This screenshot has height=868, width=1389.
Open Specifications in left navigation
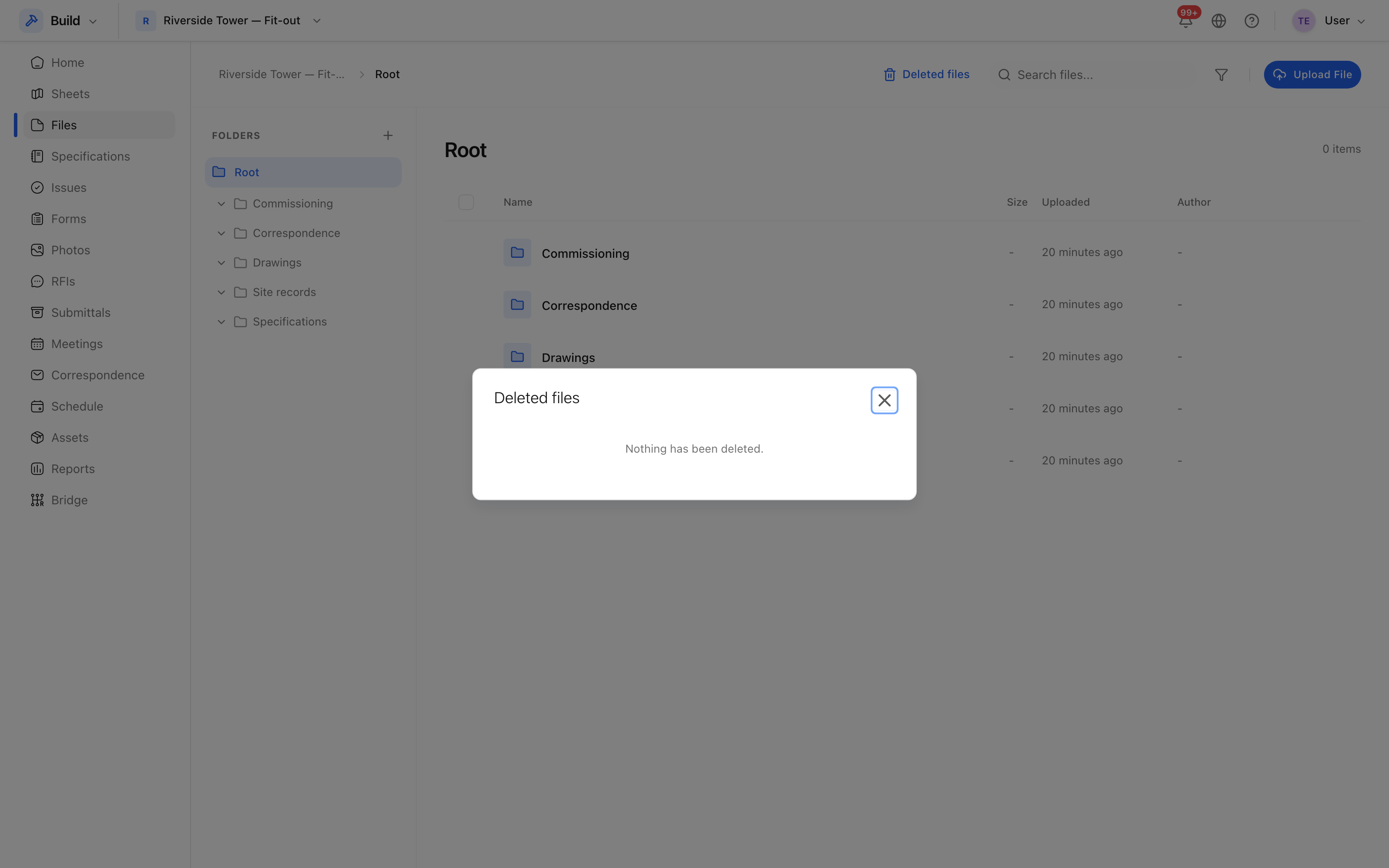[99, 156]
